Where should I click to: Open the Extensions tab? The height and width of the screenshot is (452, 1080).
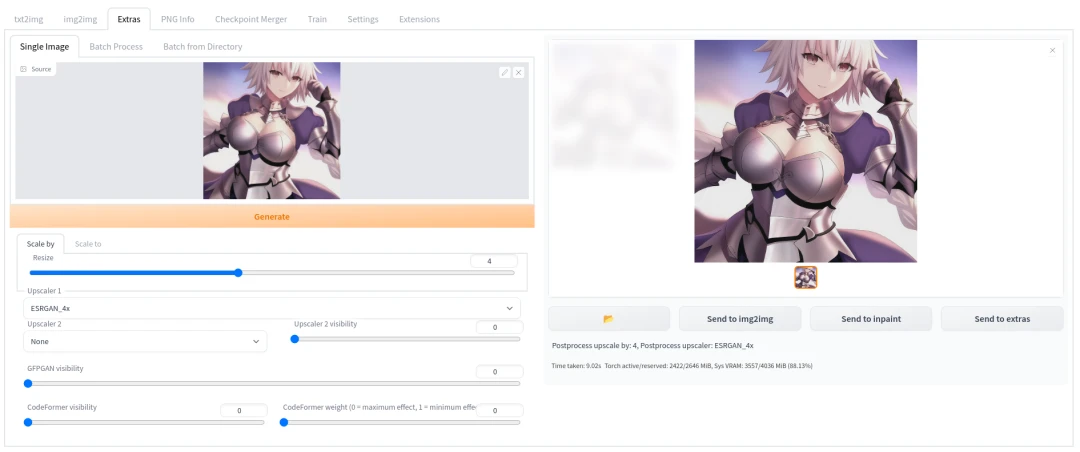(x=419, y=19)
